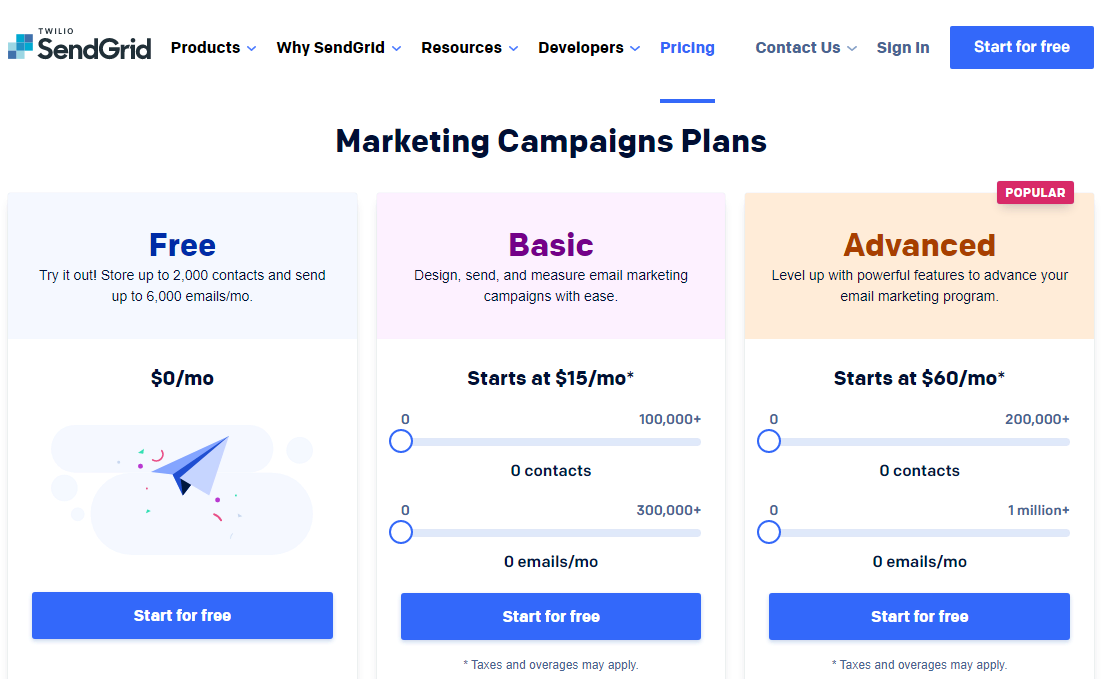1103x679 pixels.
Task: Start for free on the Free plan
Action: click(182, 616)
